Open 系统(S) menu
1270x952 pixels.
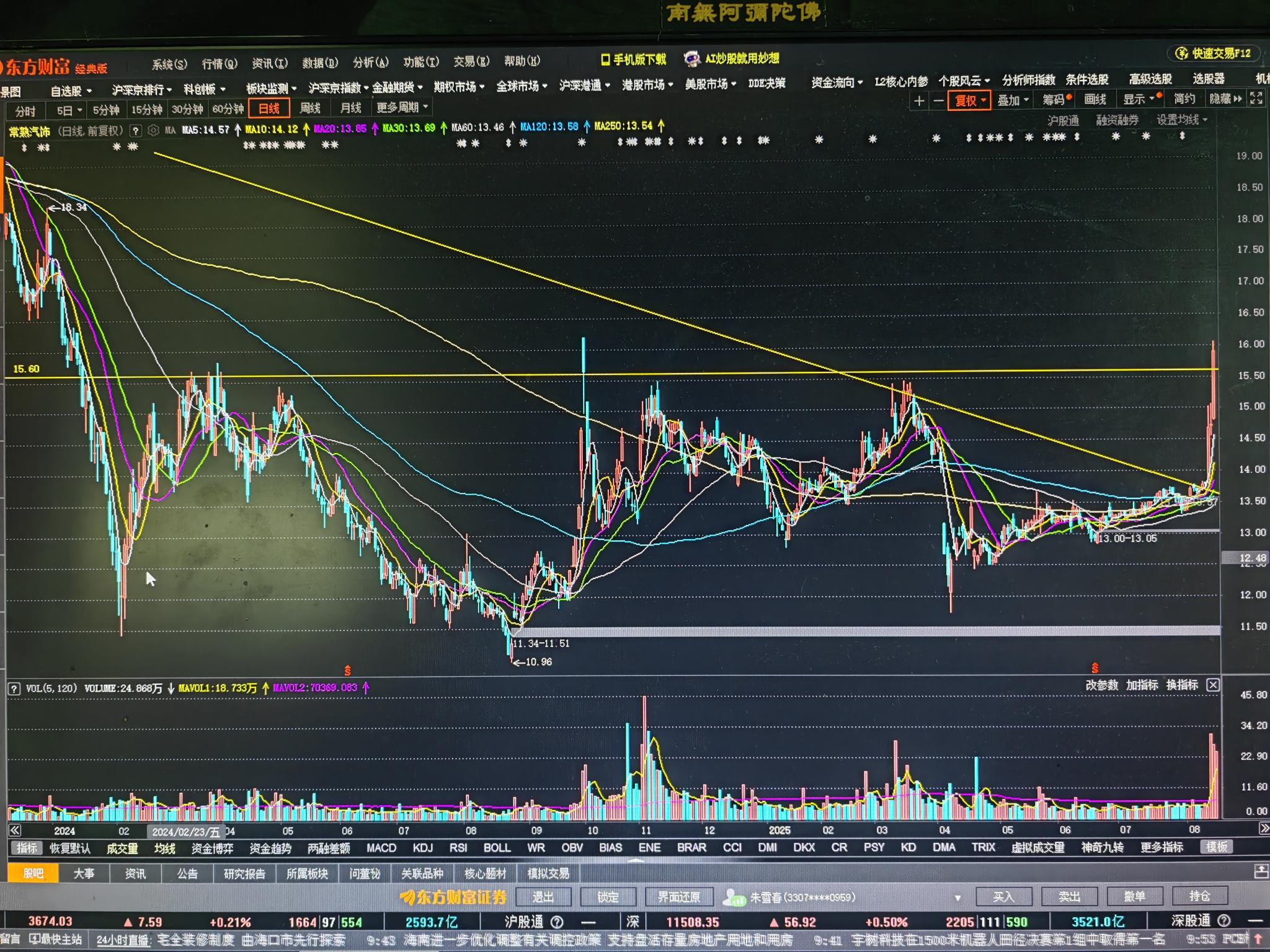[169, 64]
